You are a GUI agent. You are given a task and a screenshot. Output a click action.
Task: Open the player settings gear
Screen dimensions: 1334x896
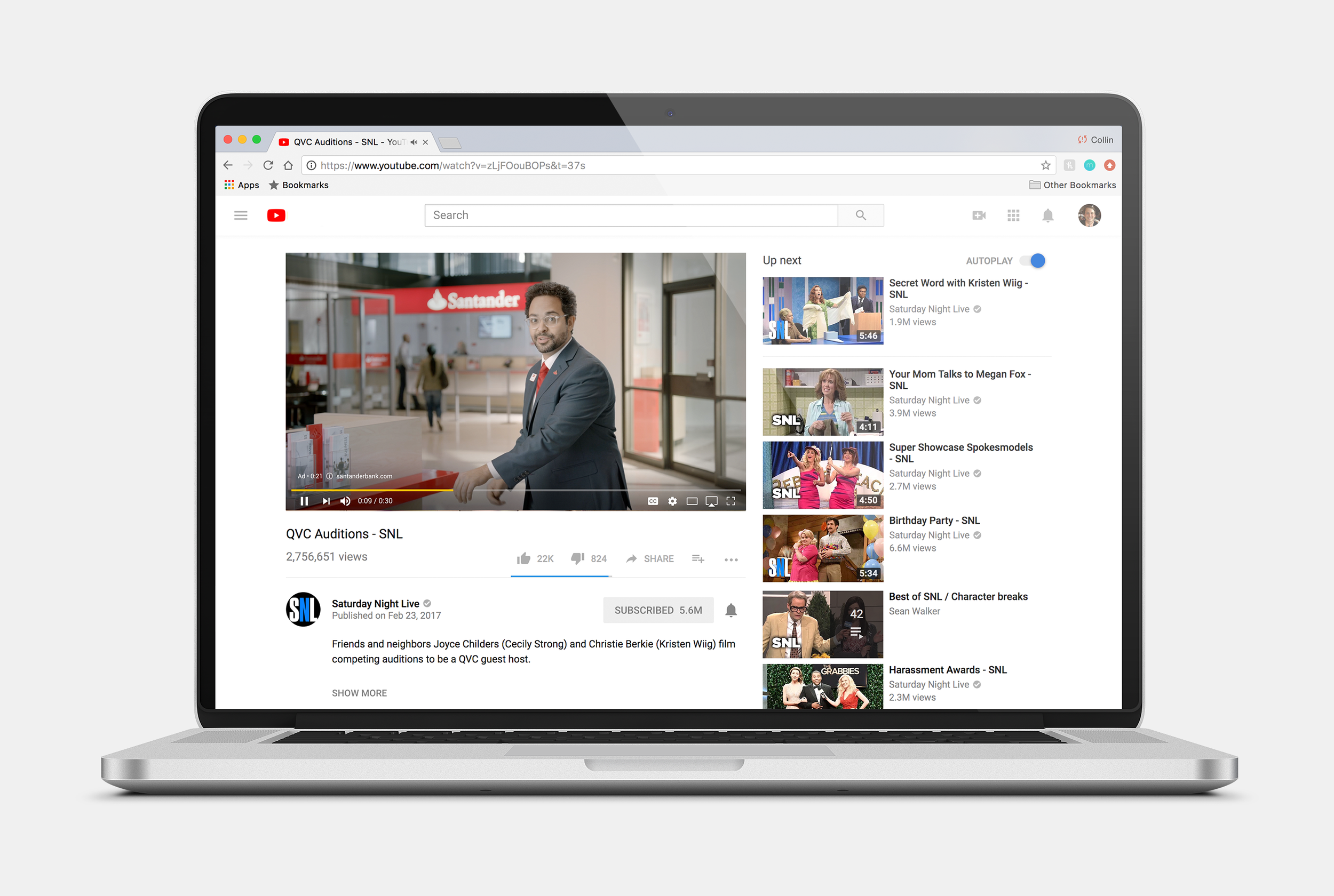point(673,501)
